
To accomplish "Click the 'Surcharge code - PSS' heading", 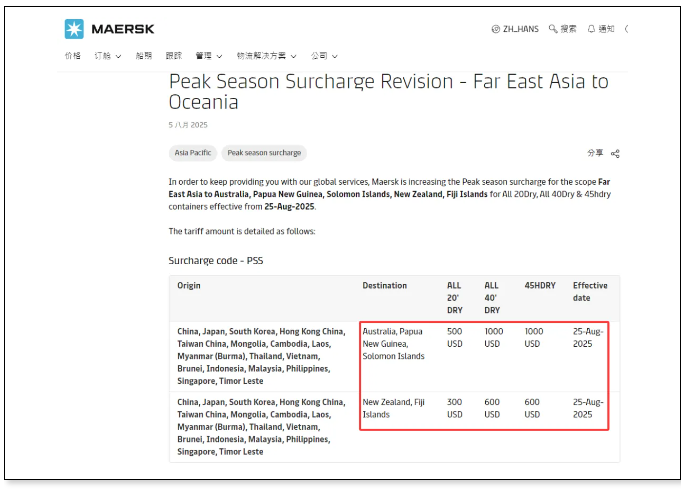I will pyautogui.click(x=216, y=261).
